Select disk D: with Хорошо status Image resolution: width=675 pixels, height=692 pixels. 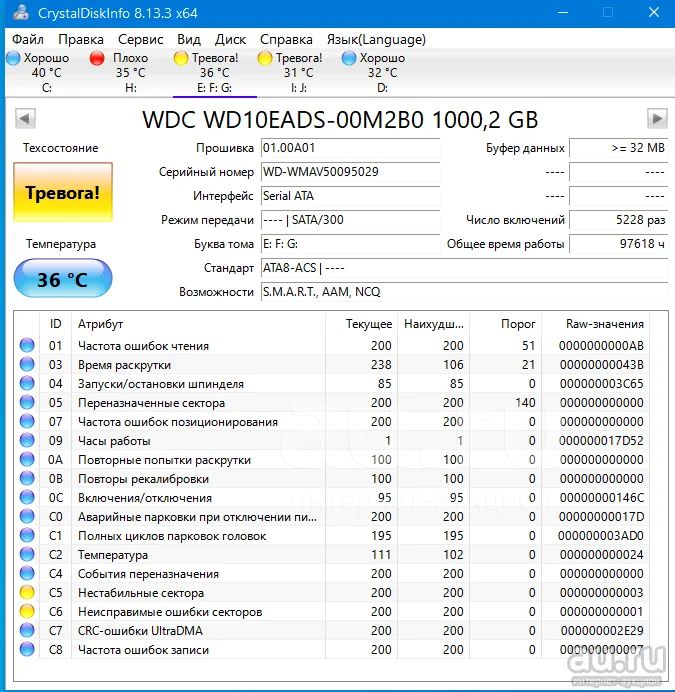pyautogui.click(x=382, y=72)
